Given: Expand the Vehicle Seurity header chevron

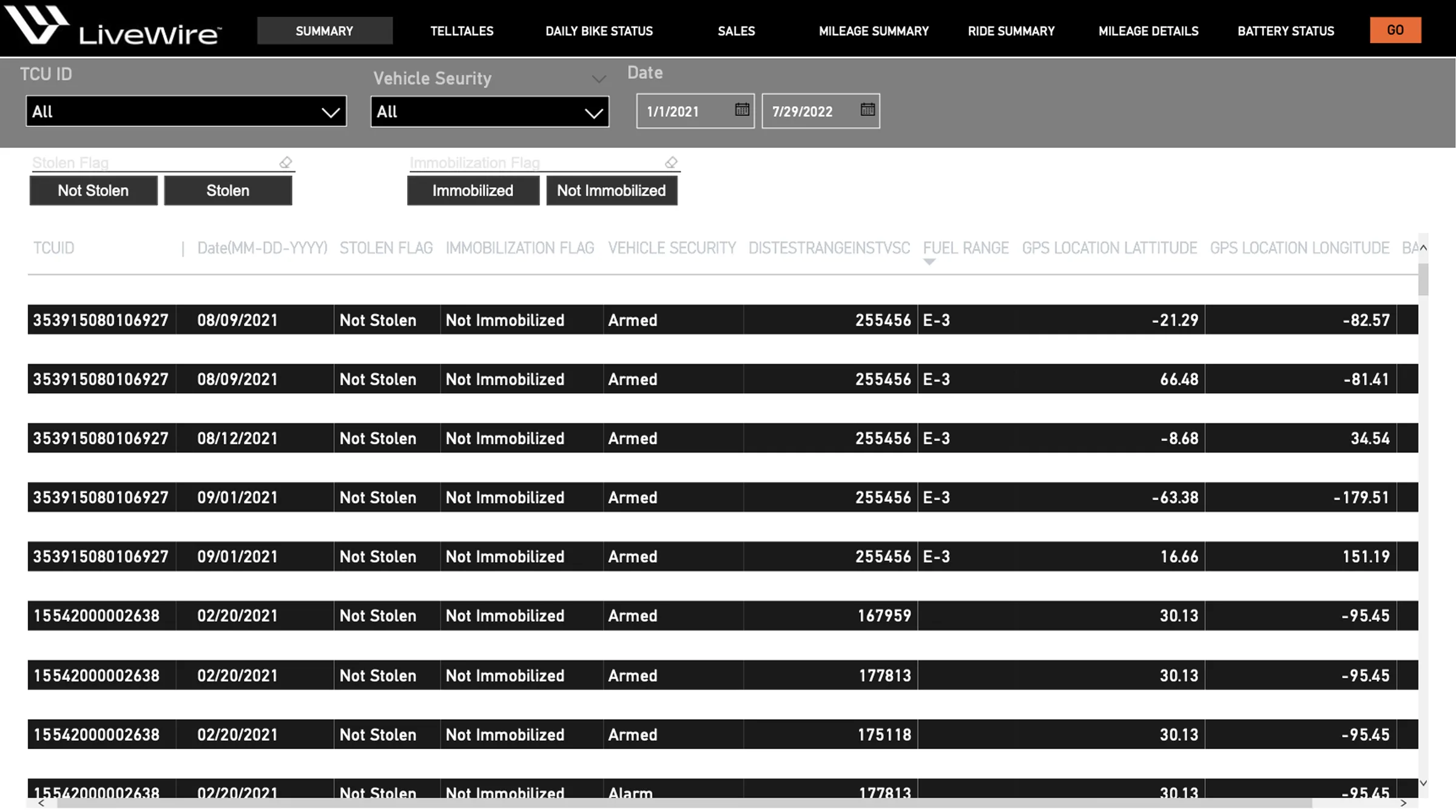Looking at the screenshot, I should (599, 79).
